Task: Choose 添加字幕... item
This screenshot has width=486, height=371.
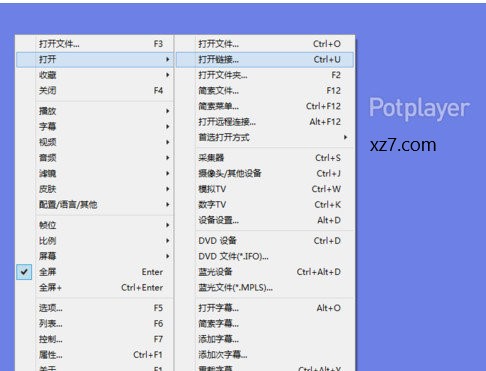Action: pos(265,339)
